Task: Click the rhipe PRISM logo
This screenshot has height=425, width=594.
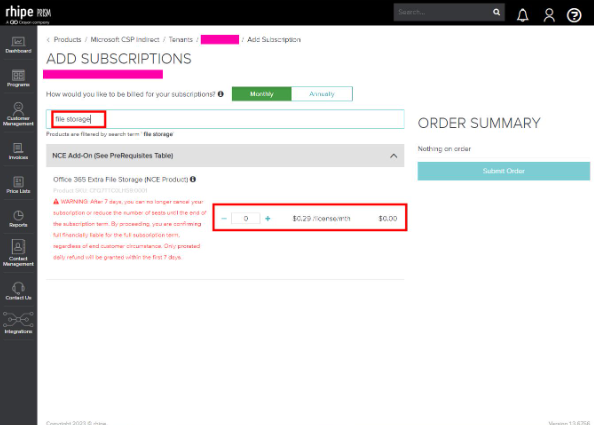Action: 28,14
